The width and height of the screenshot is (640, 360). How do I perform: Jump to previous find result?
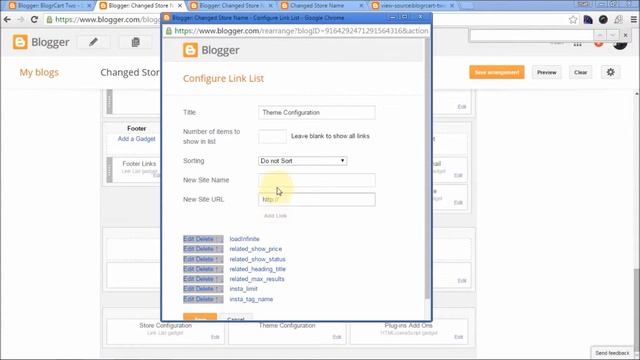600,35
